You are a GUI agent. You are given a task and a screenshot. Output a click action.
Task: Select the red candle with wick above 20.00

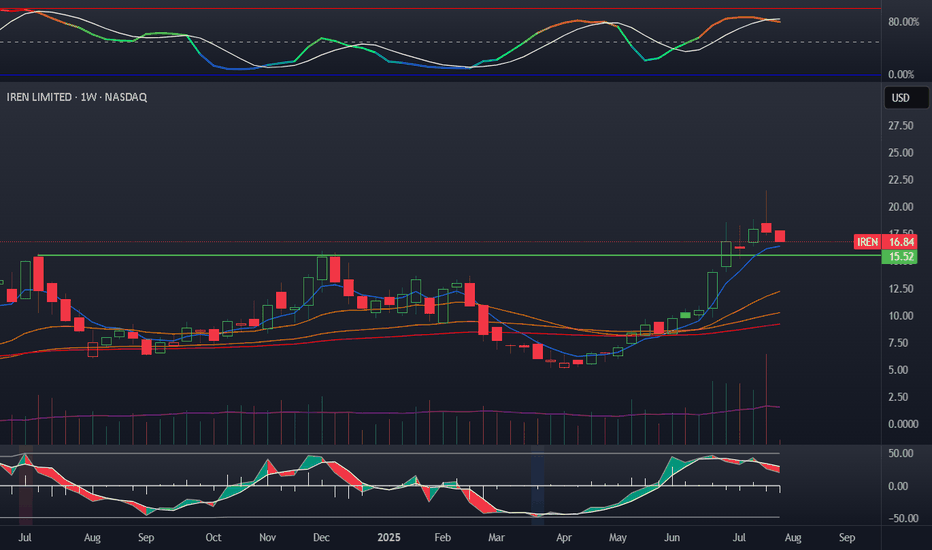[x=766, y=228]
